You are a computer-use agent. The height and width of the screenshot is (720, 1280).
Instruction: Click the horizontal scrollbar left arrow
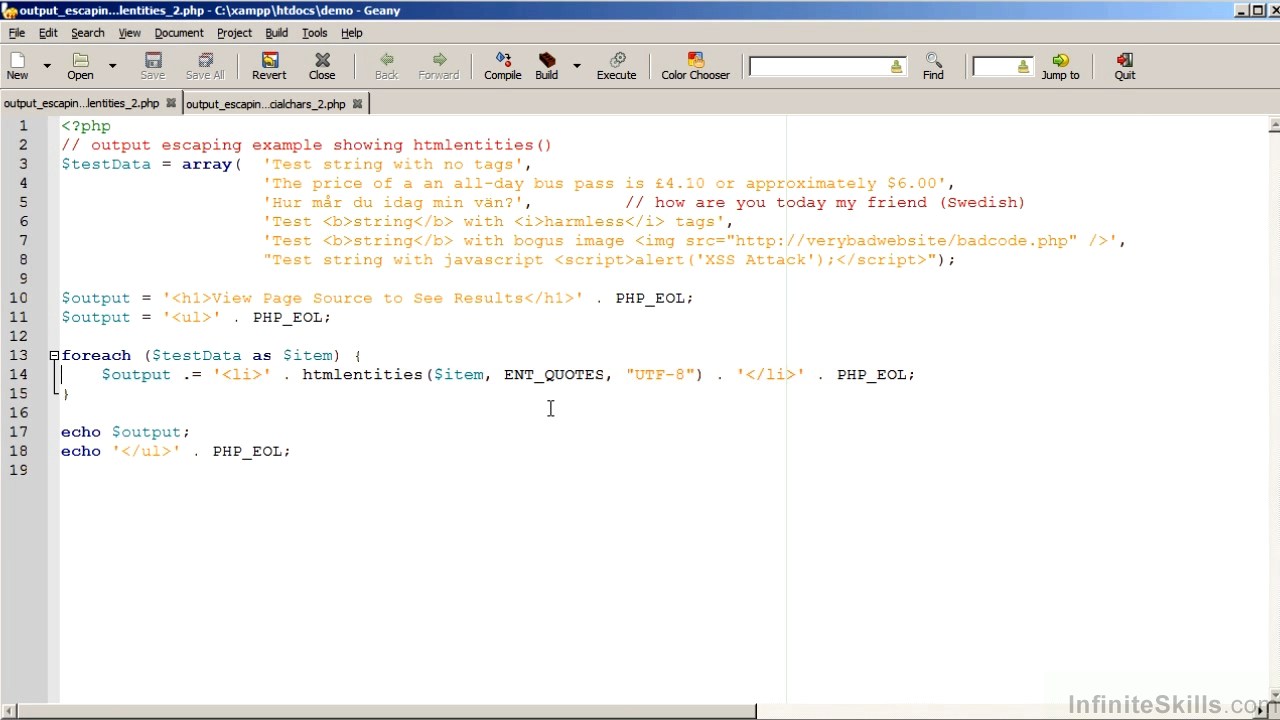(8, 711)
